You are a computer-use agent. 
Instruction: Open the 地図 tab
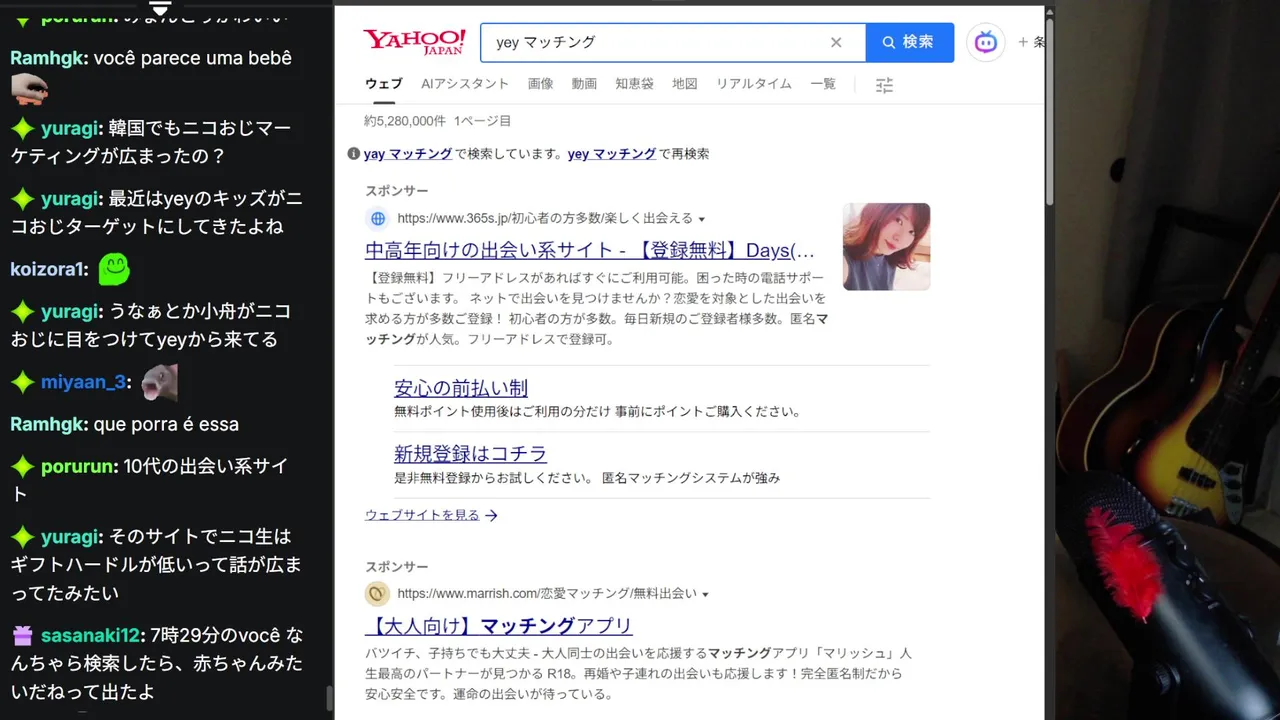(x=685, y=84)
